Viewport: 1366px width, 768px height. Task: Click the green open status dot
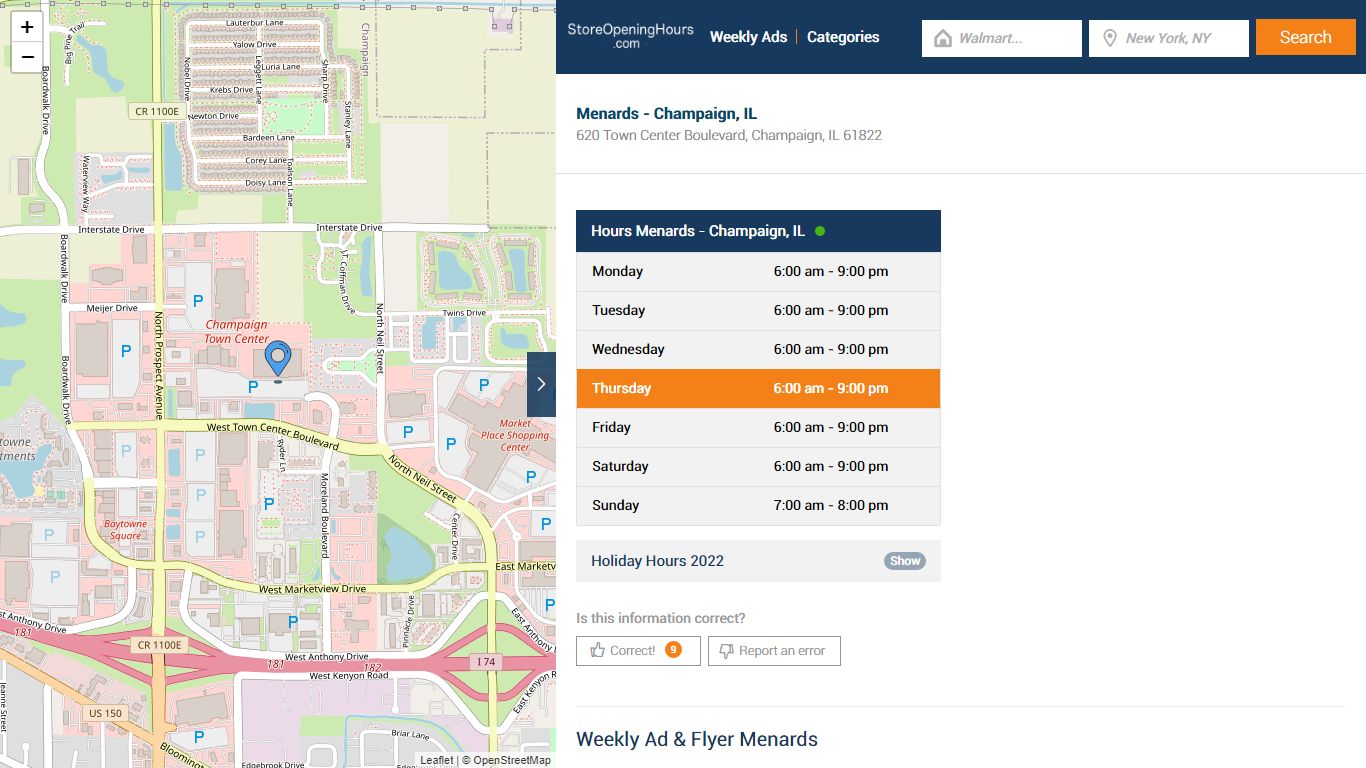[x=820, y=231]
